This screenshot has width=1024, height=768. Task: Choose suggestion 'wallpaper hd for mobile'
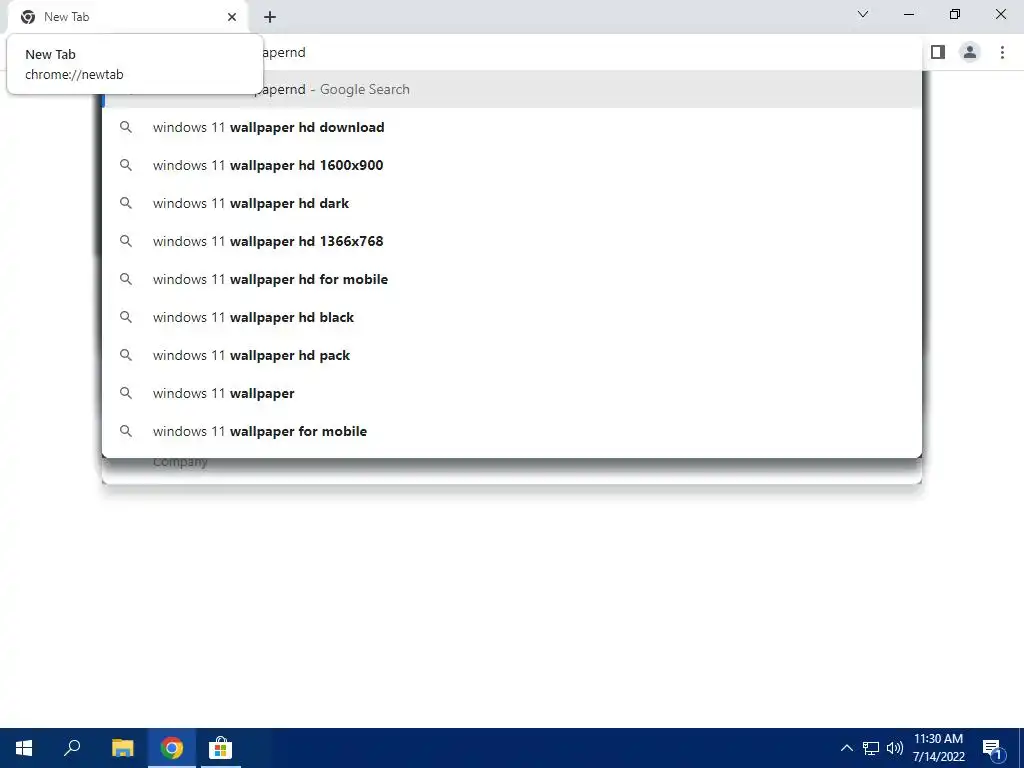click(512, 279)
